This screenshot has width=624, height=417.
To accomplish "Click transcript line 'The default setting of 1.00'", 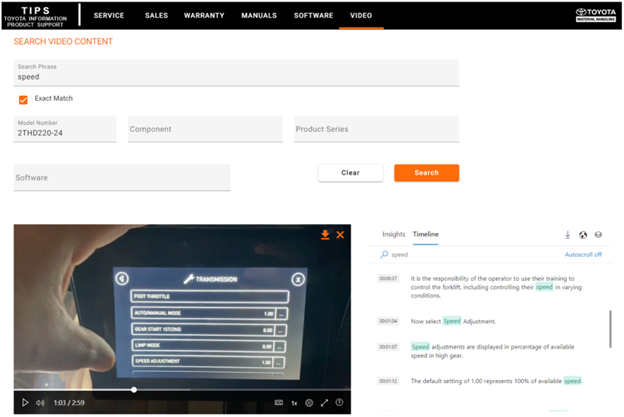I will click(x=497, y=381).
